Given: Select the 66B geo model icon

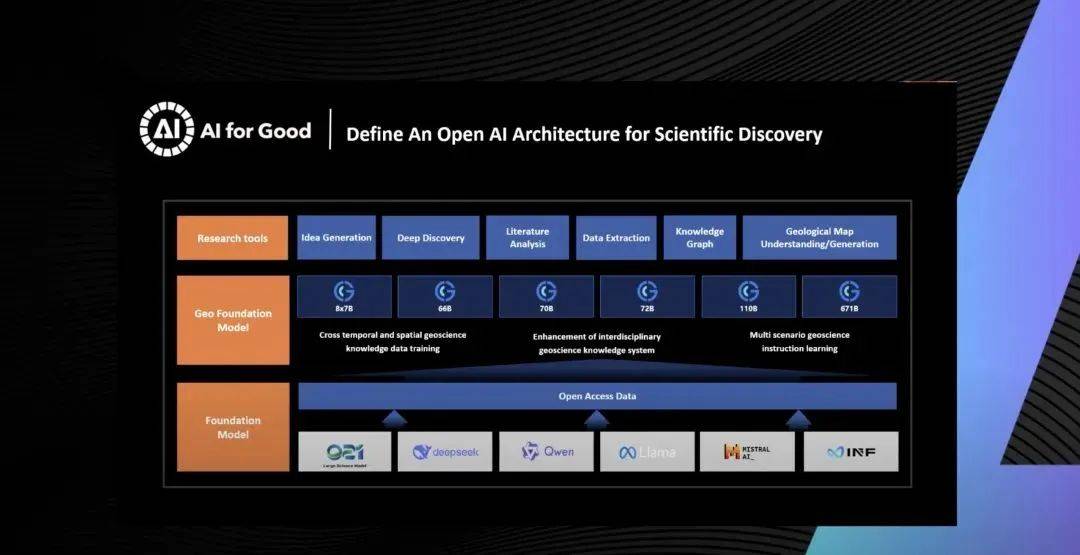Looking at the screenshot, I should click(445, 290).
